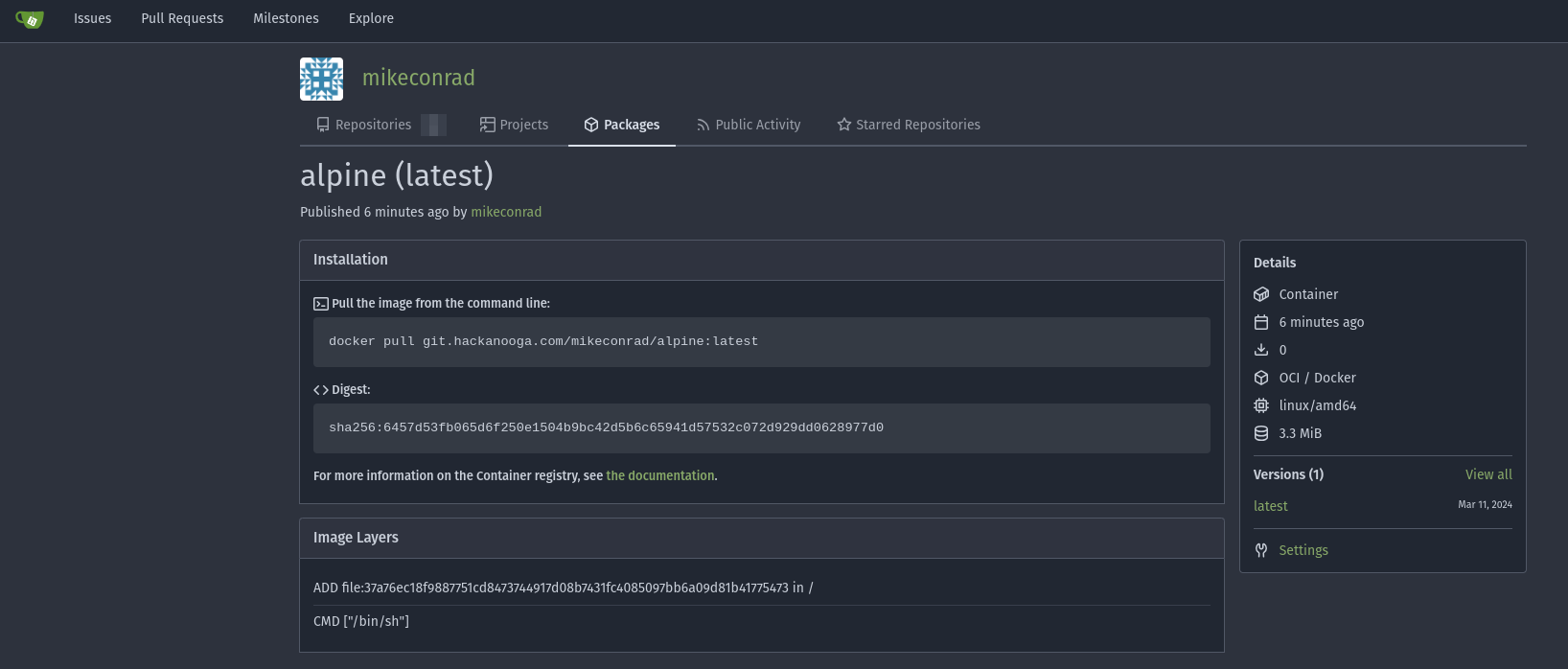This screenshot has width=1568, height=669.
Task: Go to Pull Requests
Action: (x=182, y=18)
